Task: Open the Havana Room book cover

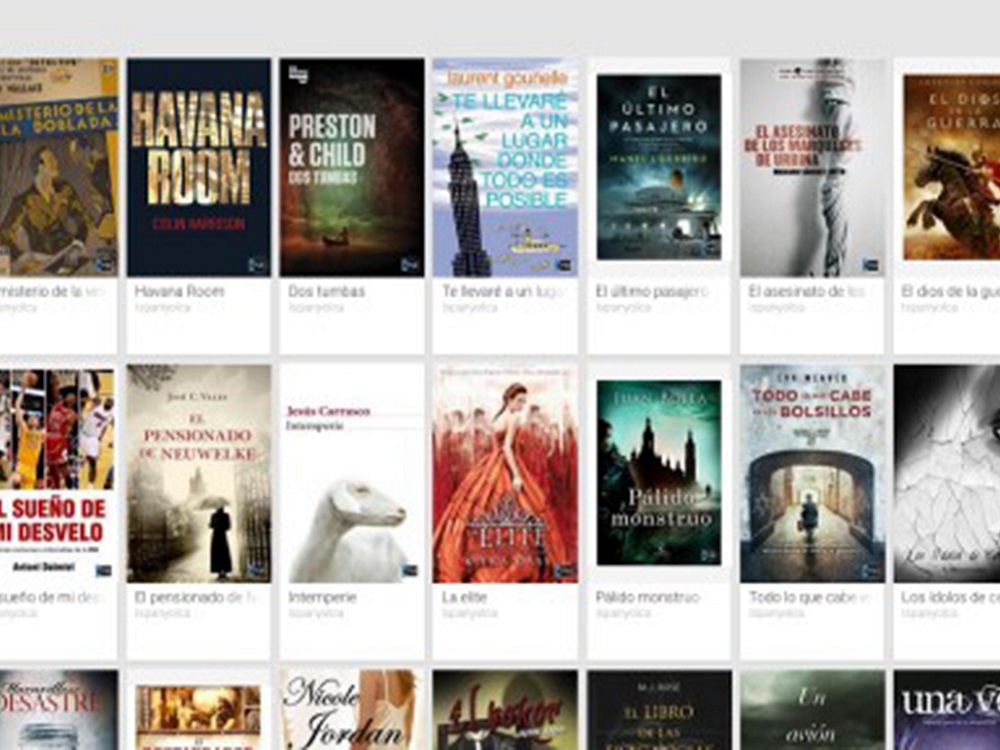Action: 199,167
